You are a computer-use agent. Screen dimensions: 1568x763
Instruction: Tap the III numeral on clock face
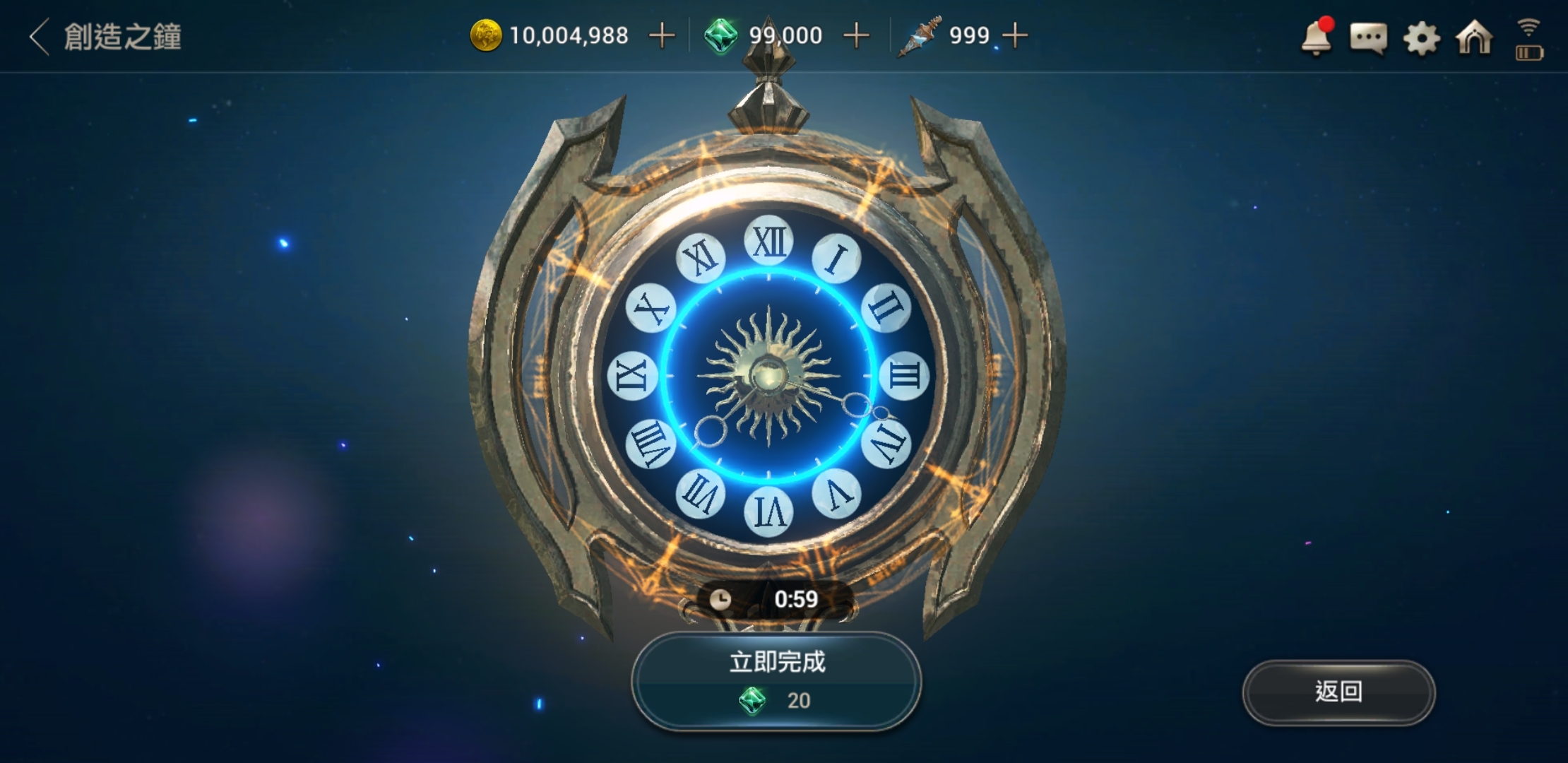[903, 375]
